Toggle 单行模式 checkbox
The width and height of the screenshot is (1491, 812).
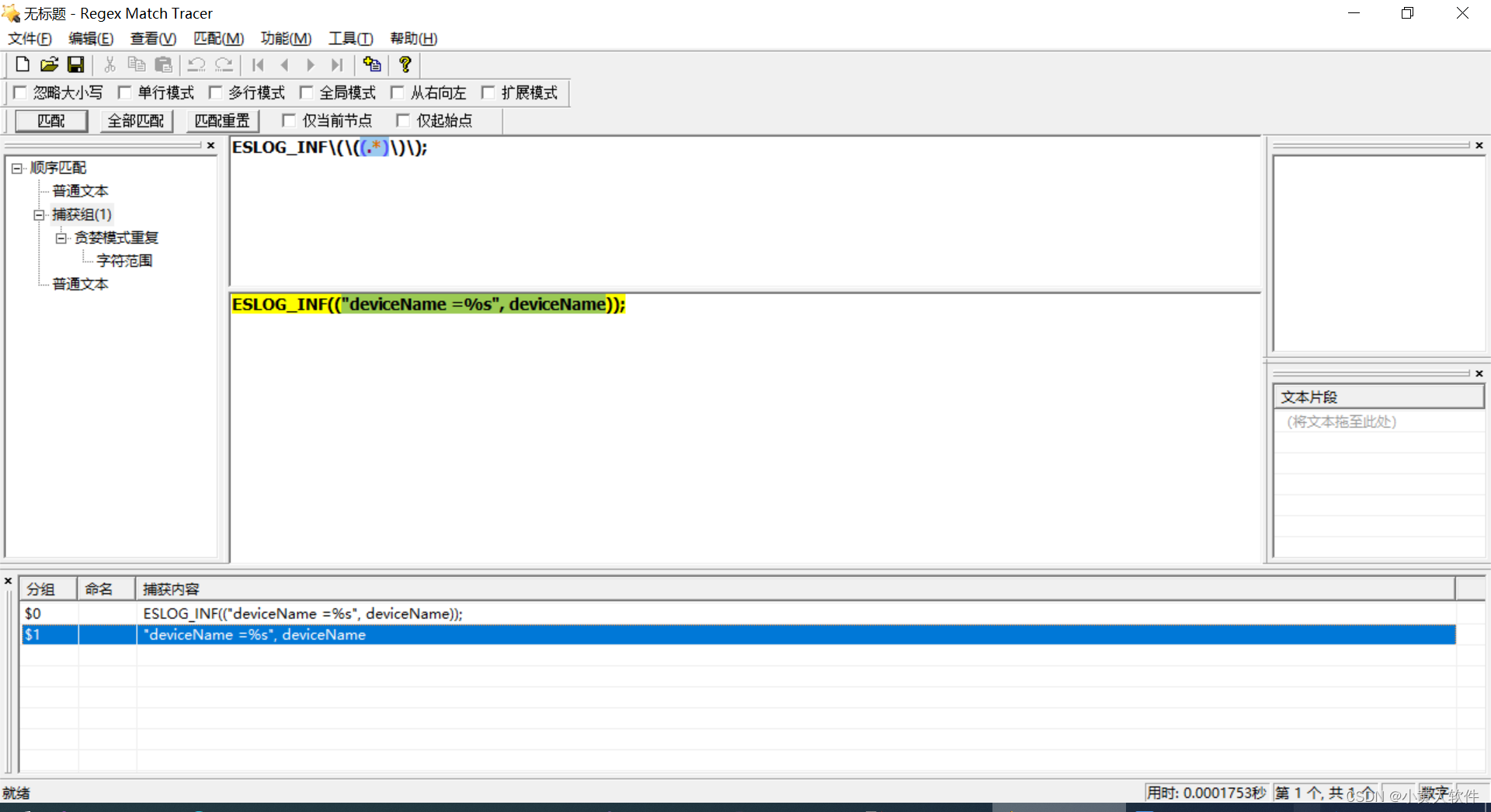click(x=124, y=92)
